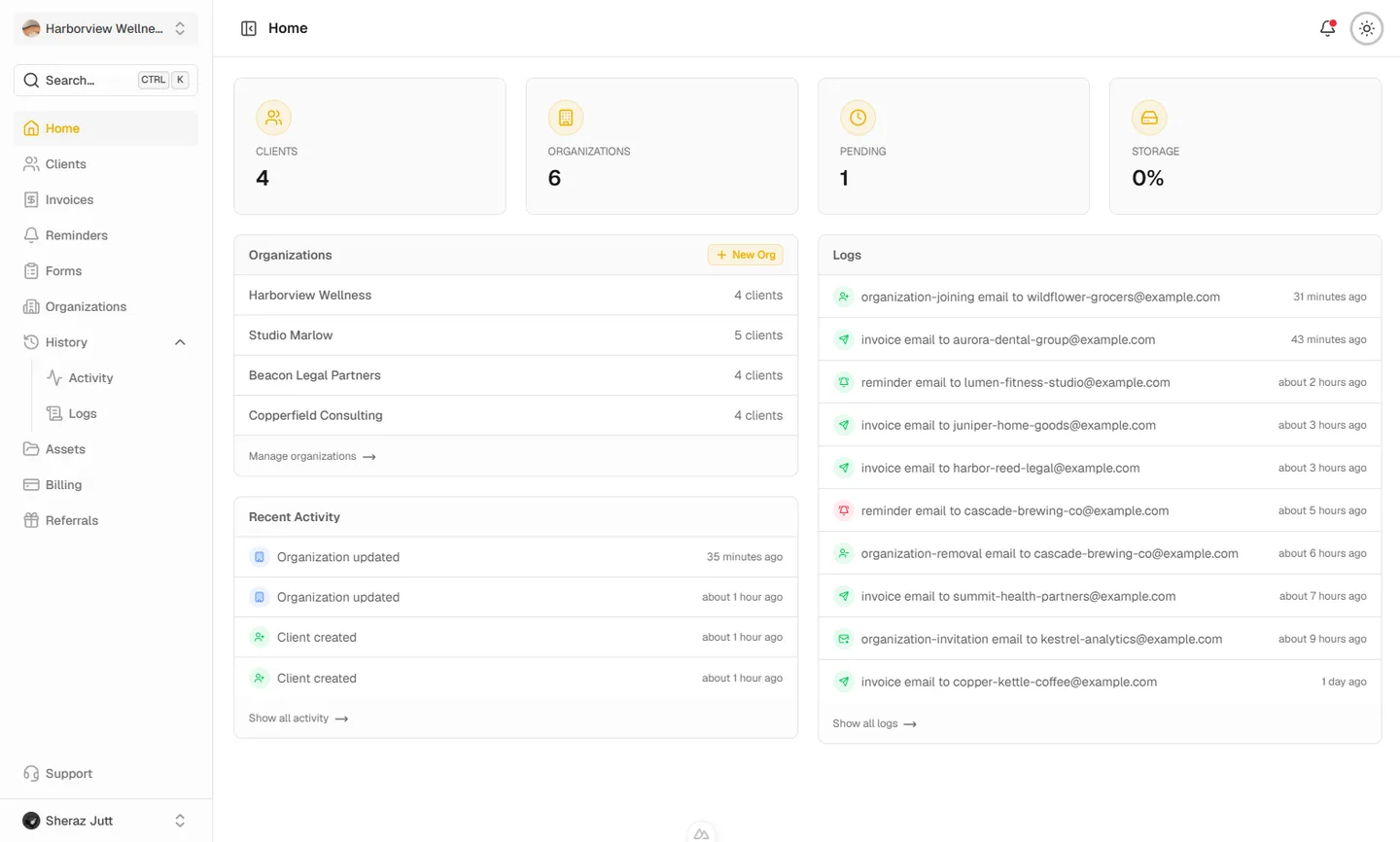Click the icon for organization-removal email log

click(844, 553)
